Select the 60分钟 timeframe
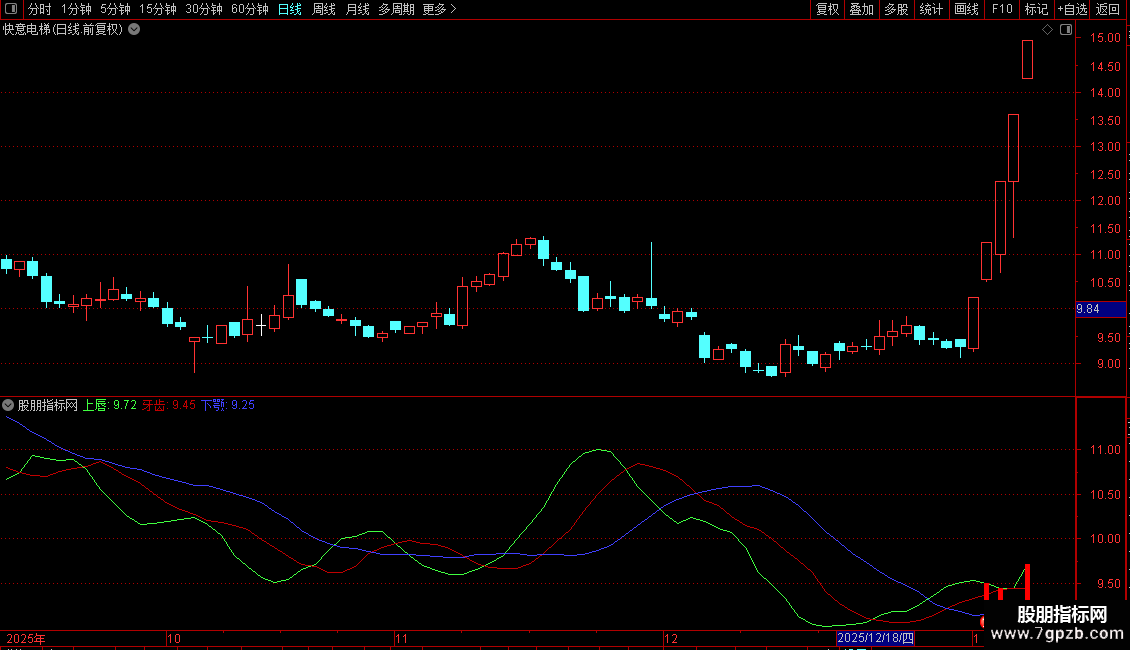Viewport: 1130px width, 650px height. [249, 9]
